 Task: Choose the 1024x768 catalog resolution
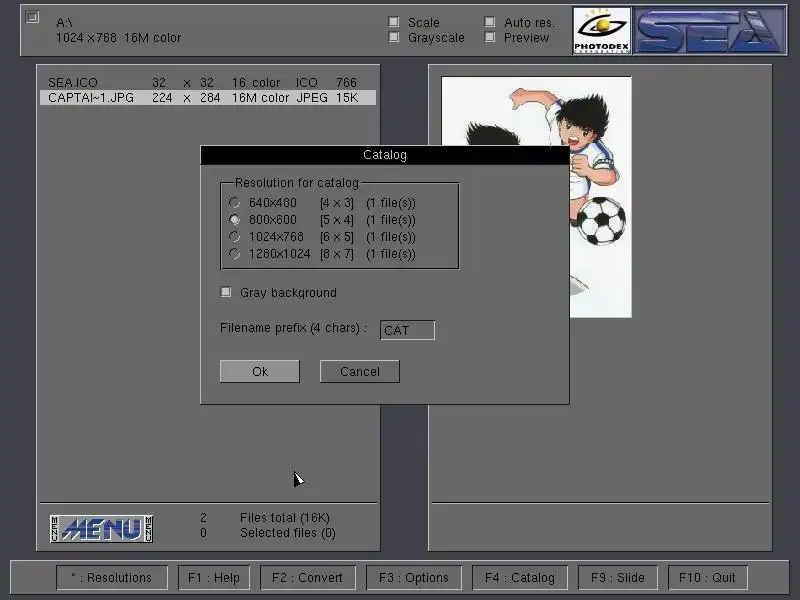pos(234,237)
